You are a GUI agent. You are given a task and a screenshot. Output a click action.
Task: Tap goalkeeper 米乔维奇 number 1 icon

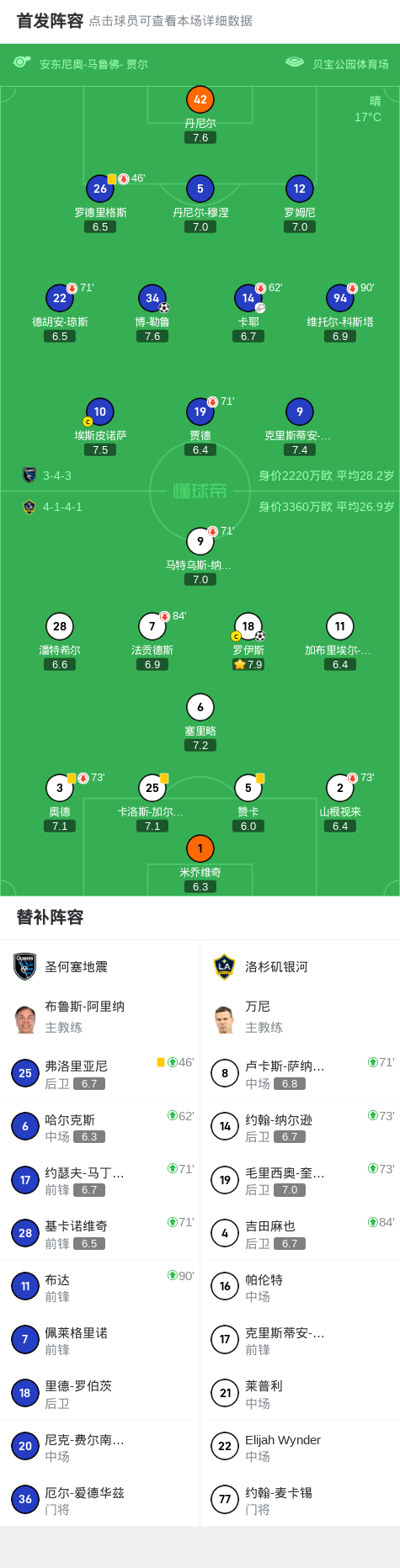[200, 848]
